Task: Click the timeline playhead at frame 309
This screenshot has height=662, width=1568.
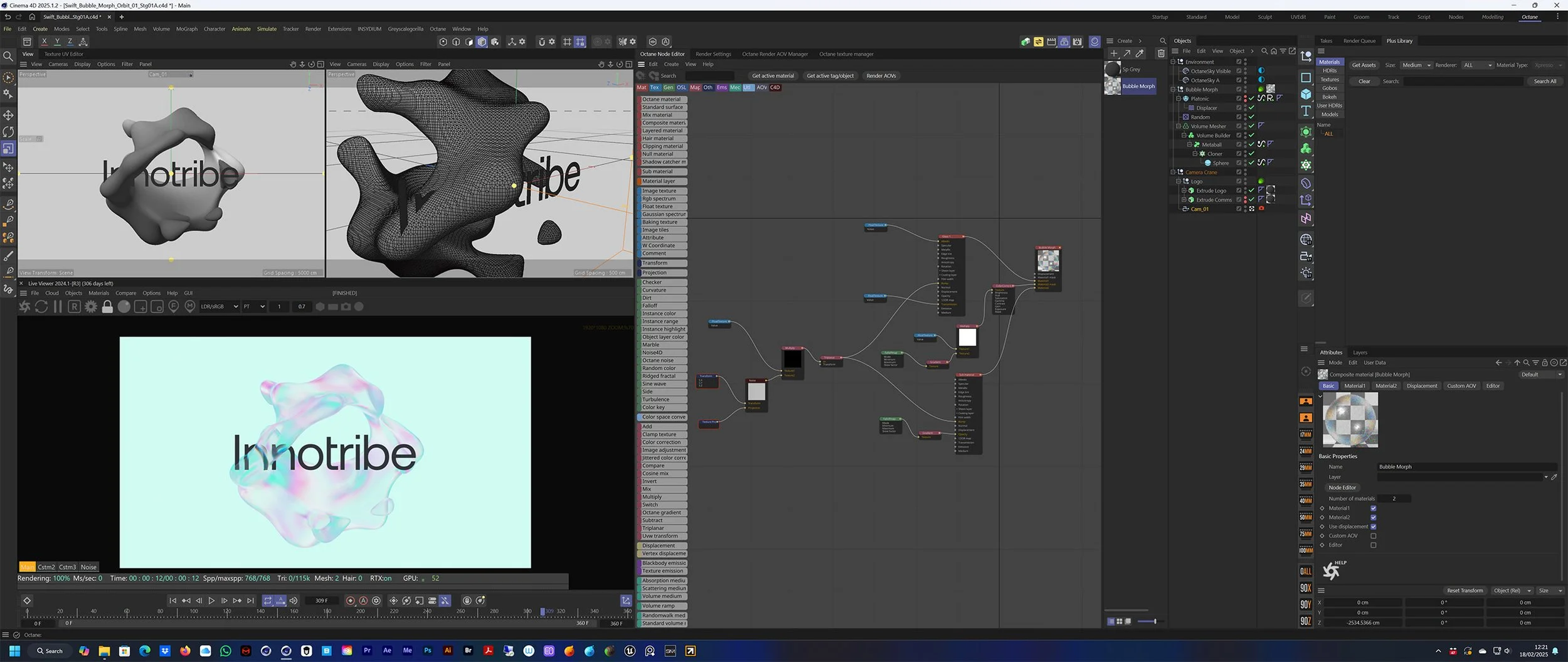Action: pyautogui.click(x=543, y=611)
